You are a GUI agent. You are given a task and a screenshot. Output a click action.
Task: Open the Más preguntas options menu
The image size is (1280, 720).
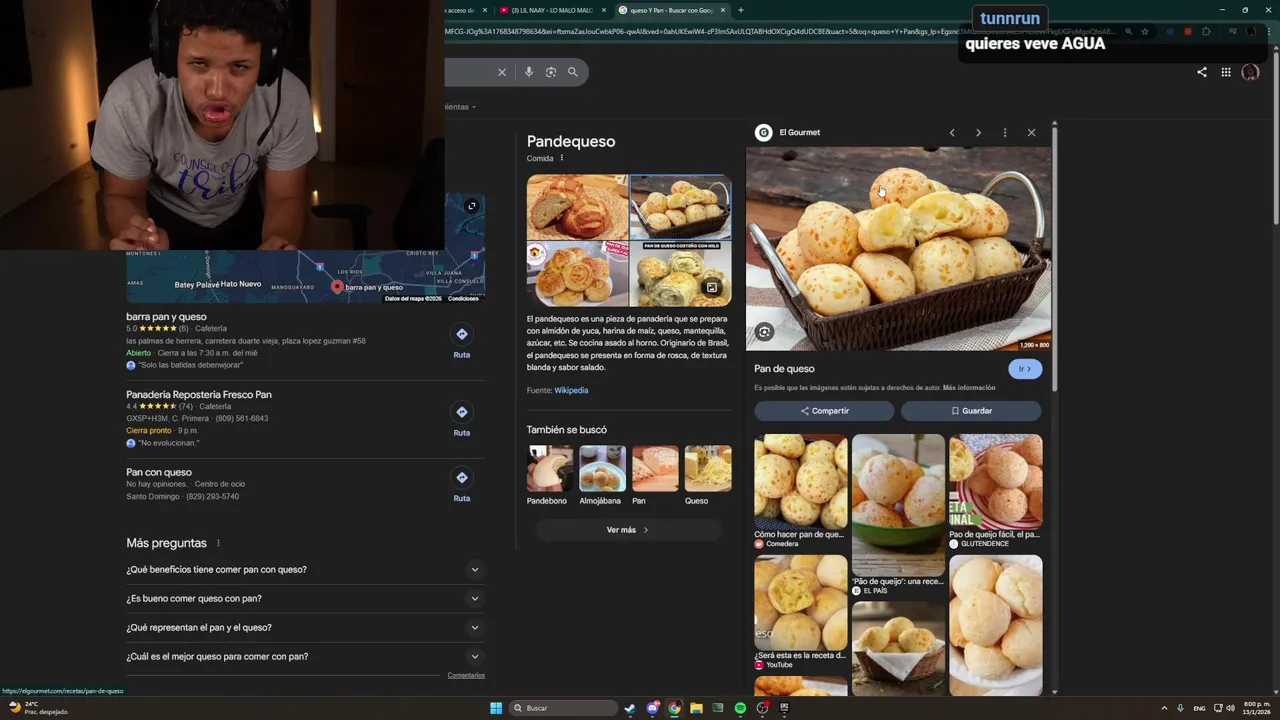coord(218,543)
